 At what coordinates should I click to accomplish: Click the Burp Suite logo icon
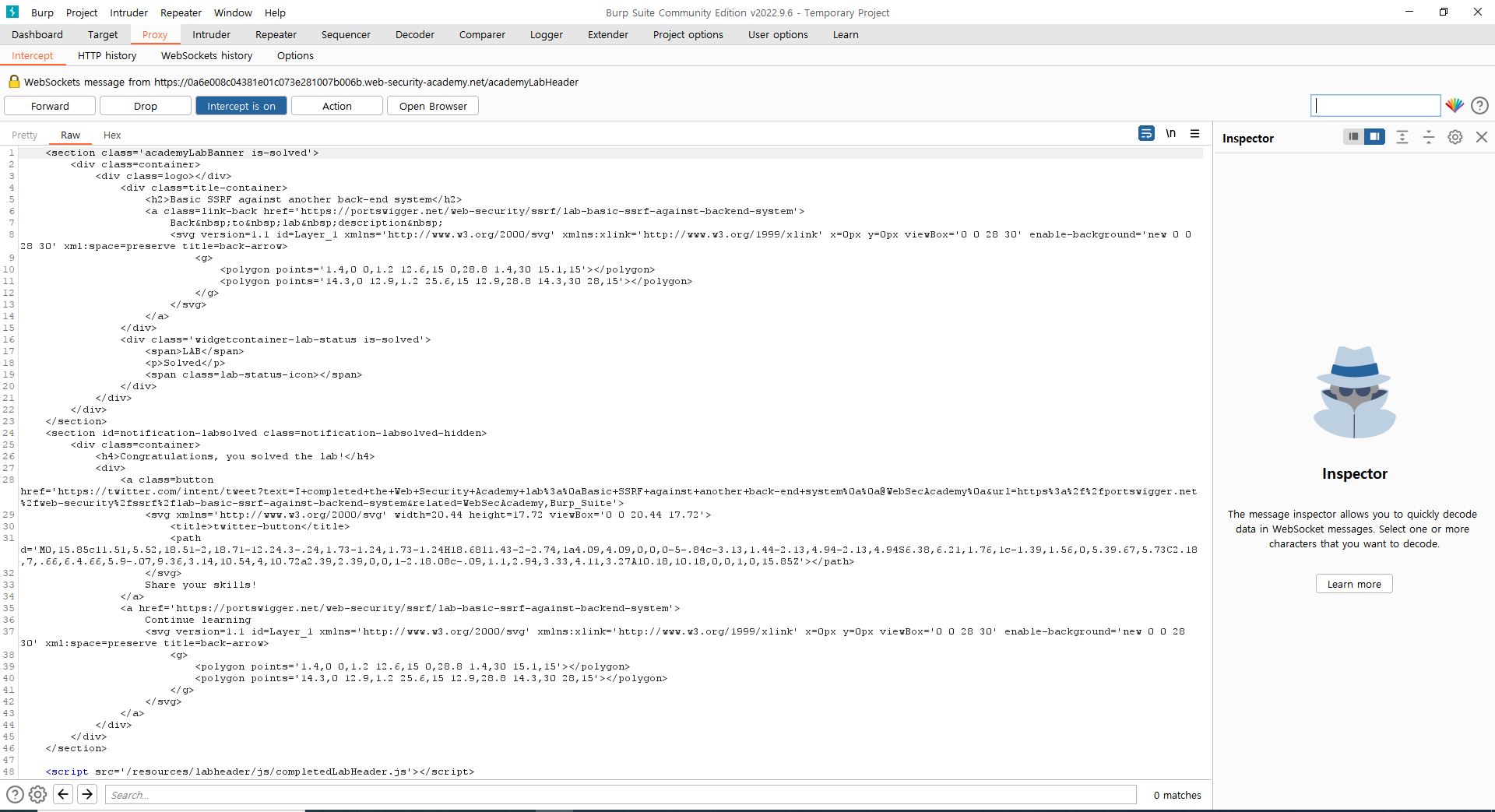12,12
